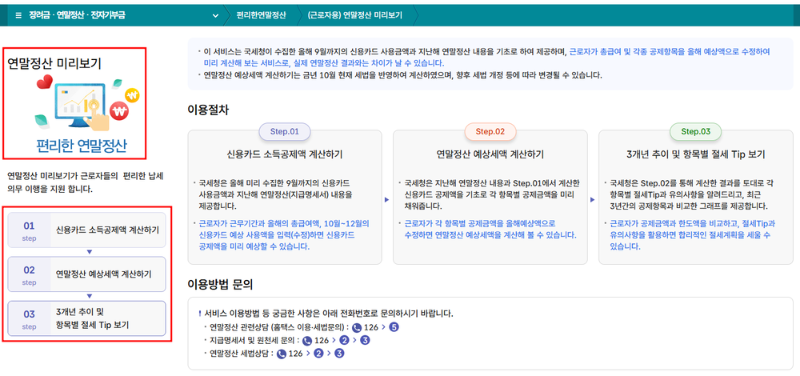
Task: Click the 신용카드 소득공제액 계산하기 card heading
Action: coord(285,155)
